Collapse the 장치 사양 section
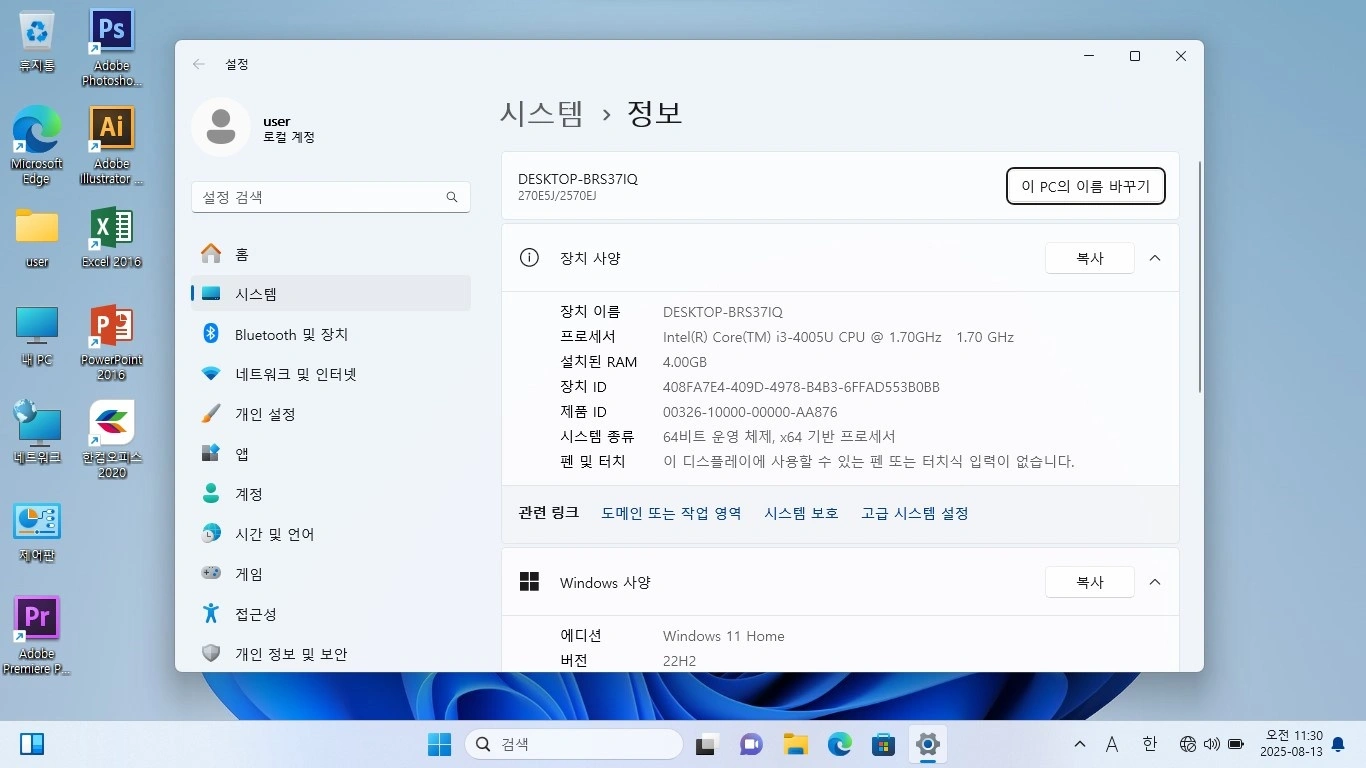This screenshot has width=1366, height=768. (x=1155, y=258)
